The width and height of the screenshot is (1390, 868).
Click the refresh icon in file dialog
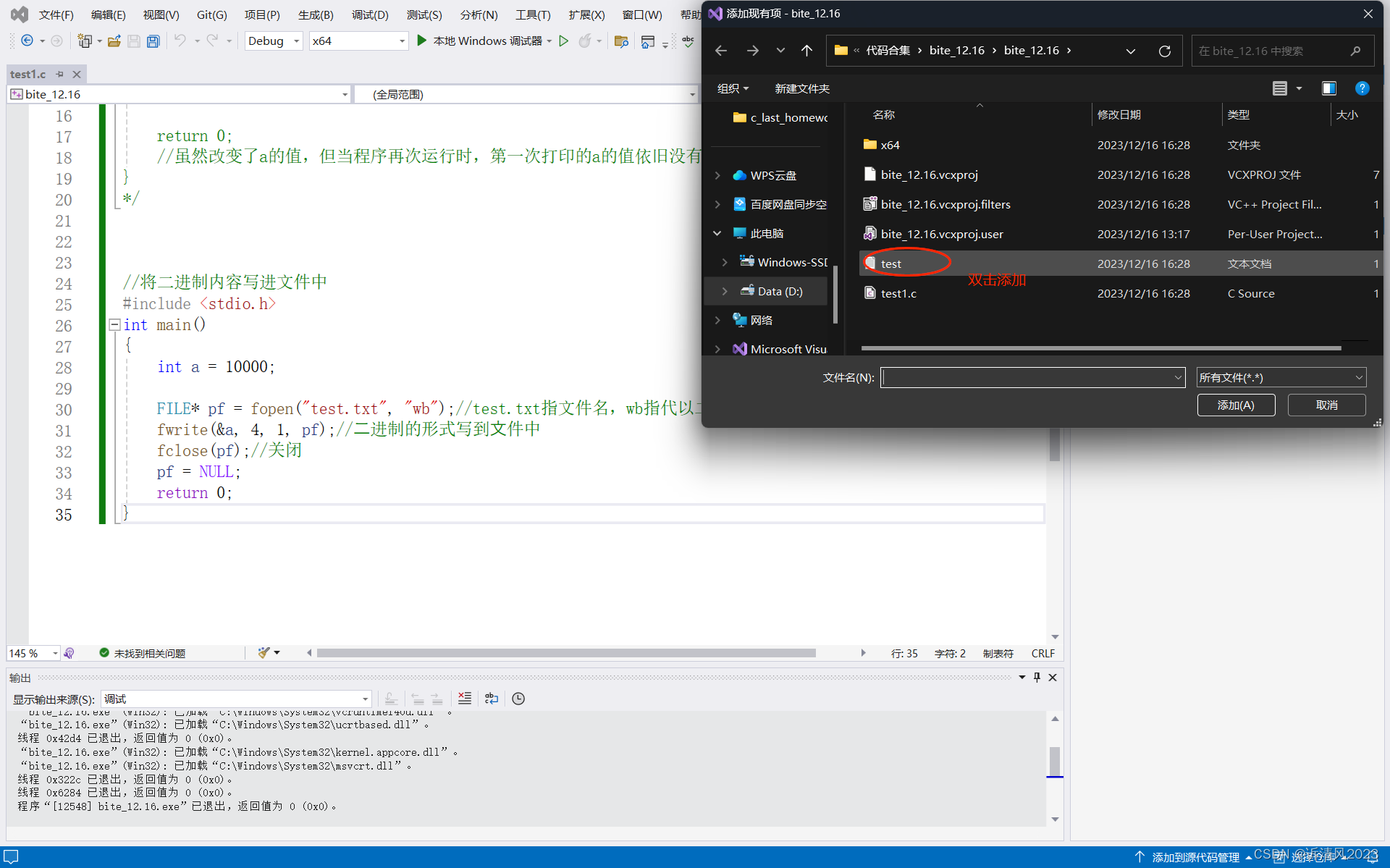1164,51
